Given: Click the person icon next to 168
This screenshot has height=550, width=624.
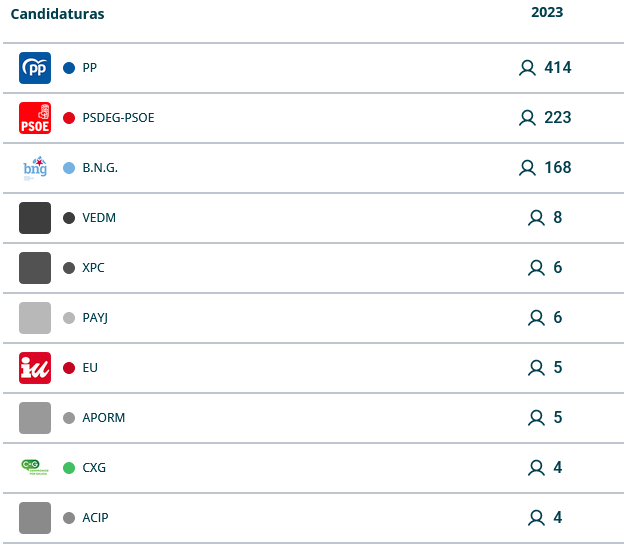Looking at the screenshot, I should click(527, 168).
